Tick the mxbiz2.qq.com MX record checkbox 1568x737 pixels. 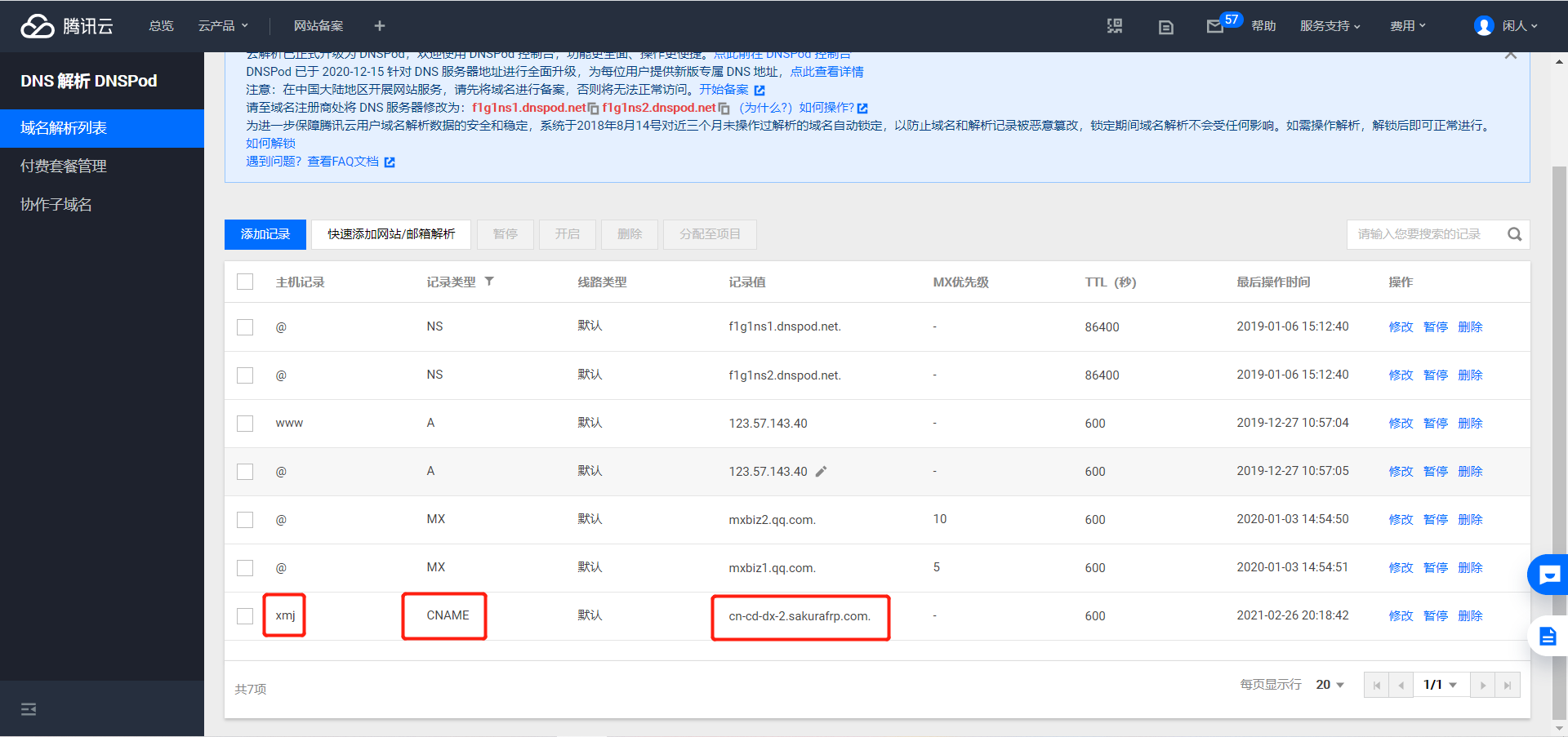pos(245,520)
